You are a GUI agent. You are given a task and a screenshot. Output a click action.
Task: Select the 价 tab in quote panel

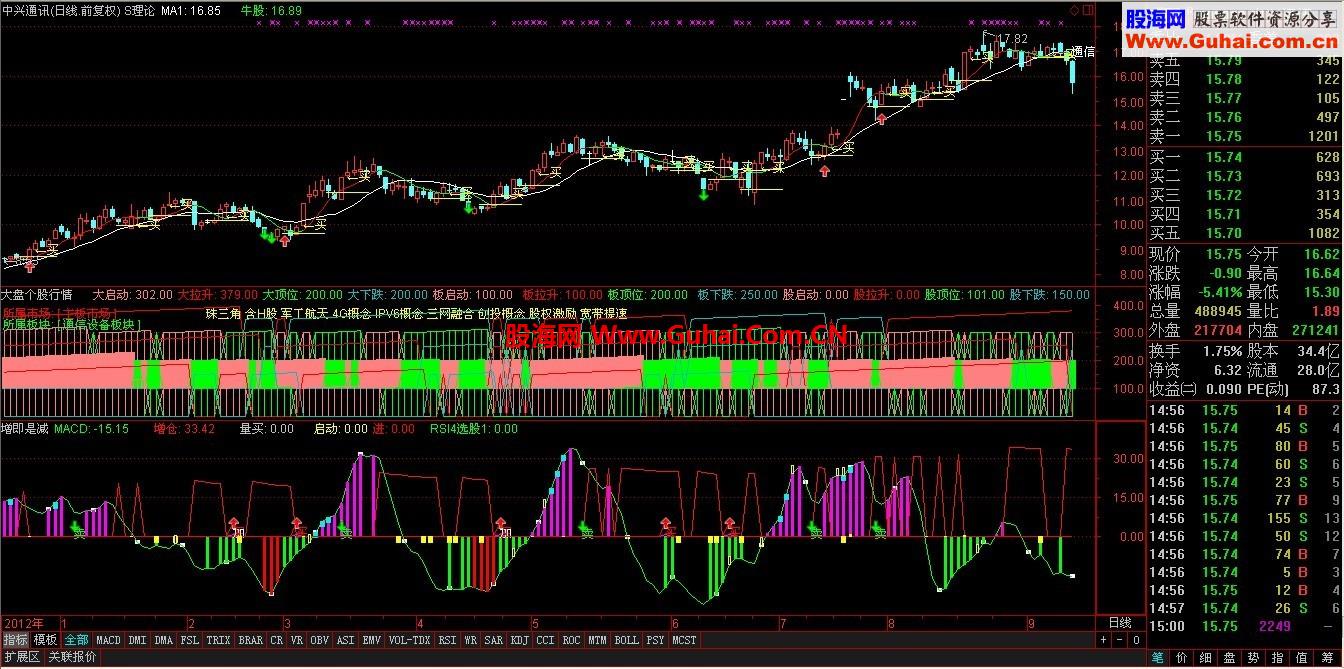(x=1181, y=658)
